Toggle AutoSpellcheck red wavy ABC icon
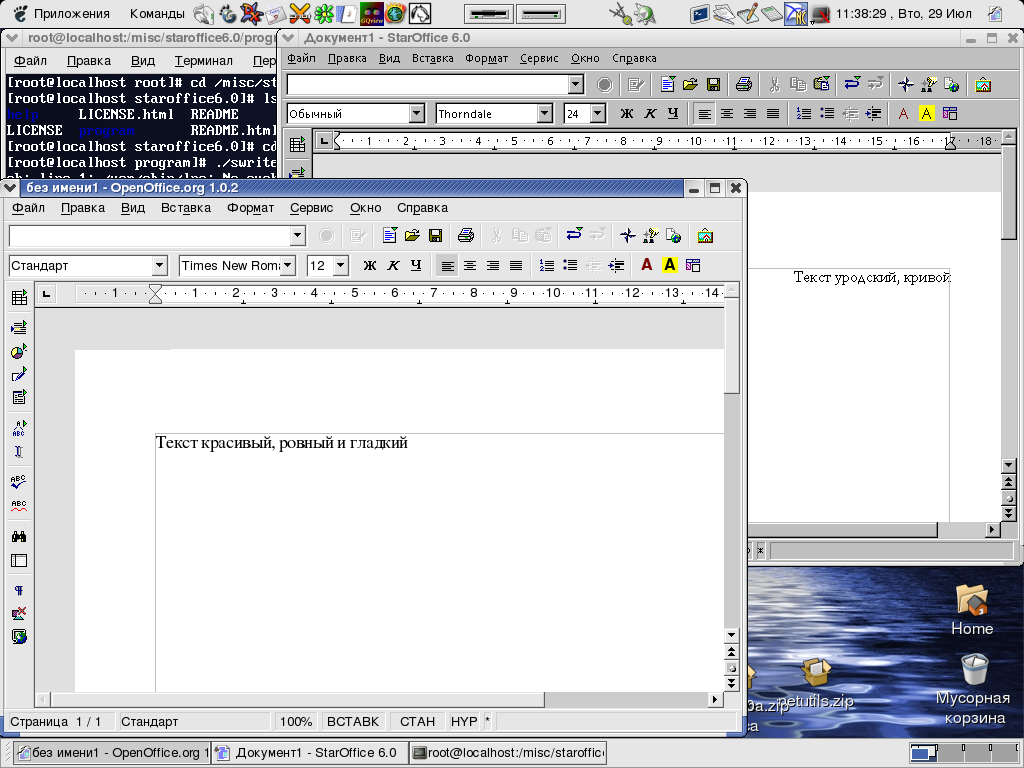Image resolution: width=1024 pixels, height=768 pixels. point(19,505)
